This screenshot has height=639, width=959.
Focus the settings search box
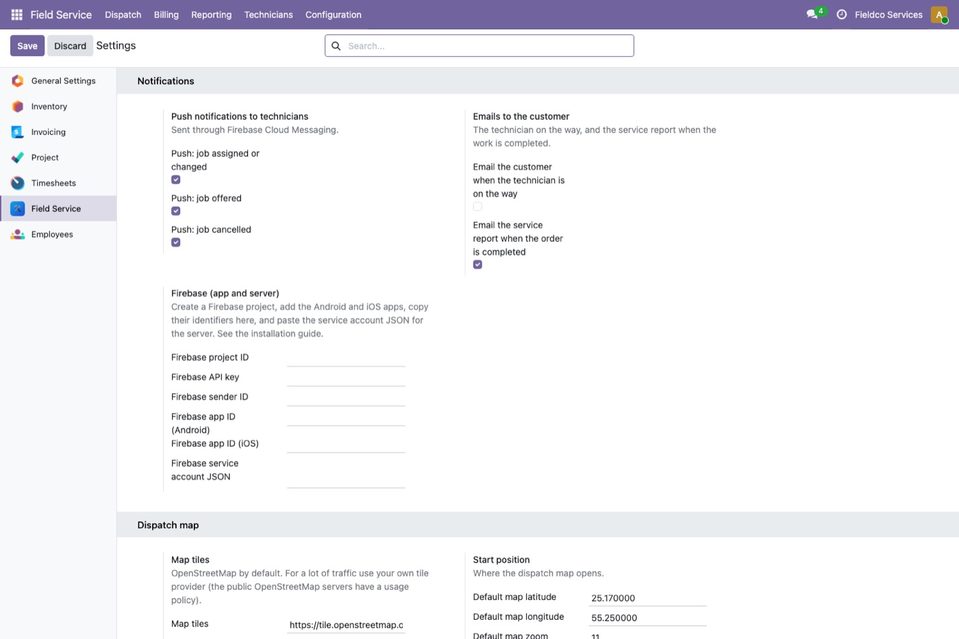[x=480, y=46]
